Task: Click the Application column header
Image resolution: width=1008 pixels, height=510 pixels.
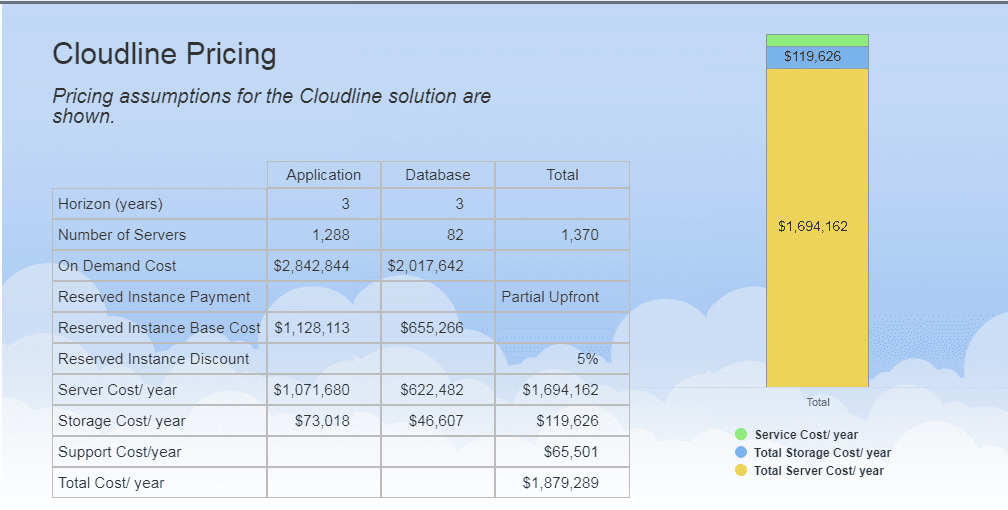Action: point(323,175)
